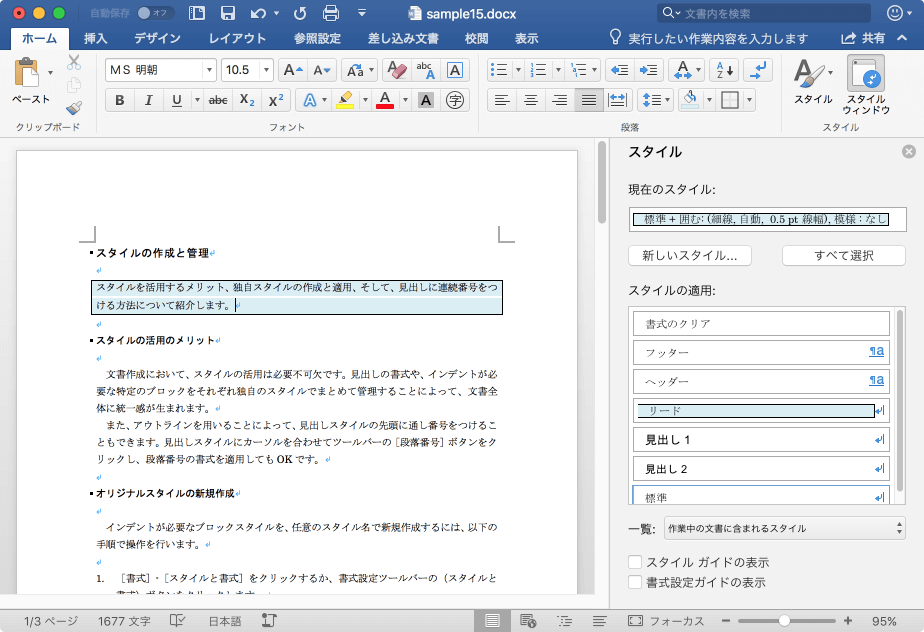Viewport: 924px width, 632px height.
Task: Click the strikethrough button
Action: 218,100
